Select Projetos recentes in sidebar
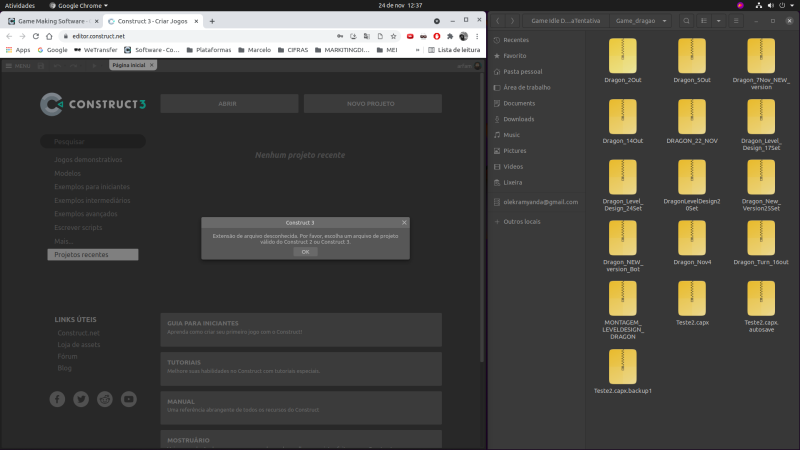This screenshot has width=800, height=450. tap(93, 255)
